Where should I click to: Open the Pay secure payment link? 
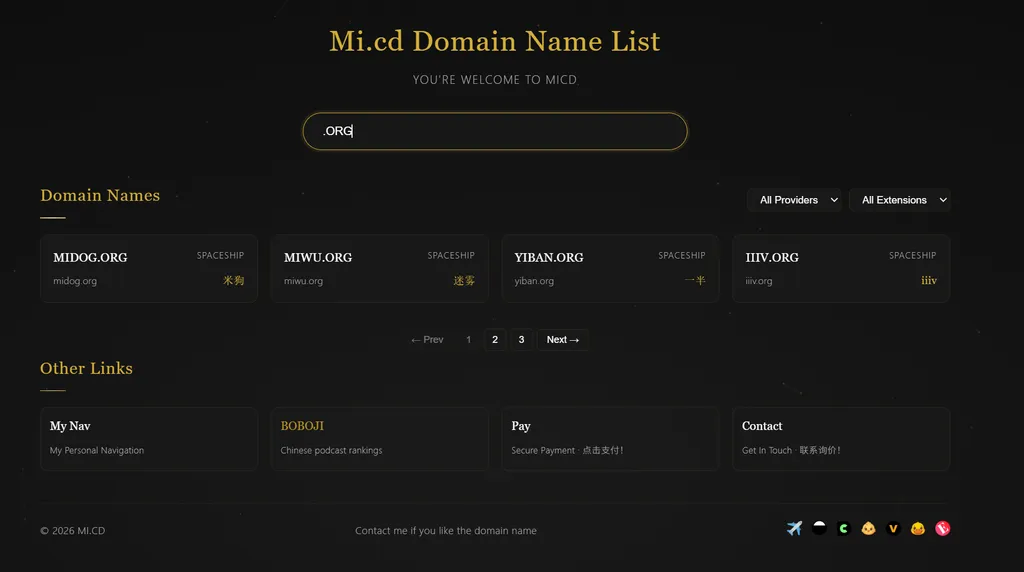click(609, 438)
